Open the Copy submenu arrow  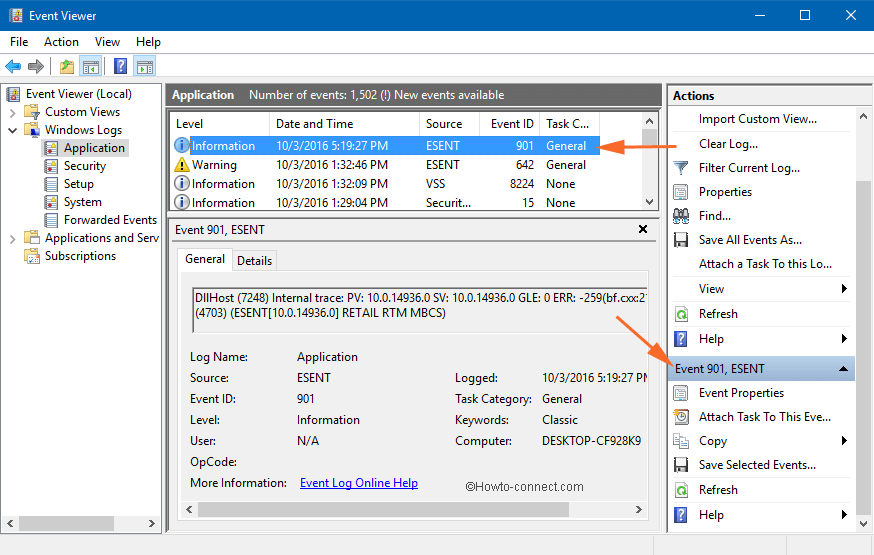click(x=844, y=441)
